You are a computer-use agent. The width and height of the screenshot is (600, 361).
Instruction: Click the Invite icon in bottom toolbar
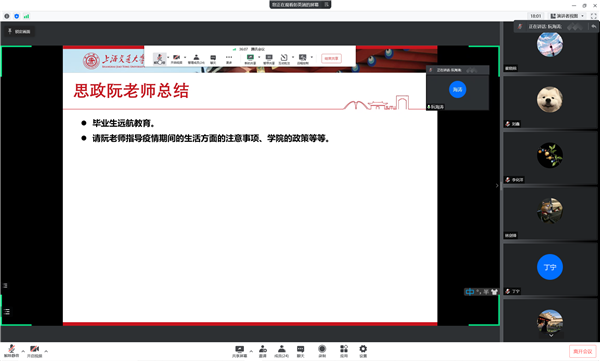tap(263, 351)
